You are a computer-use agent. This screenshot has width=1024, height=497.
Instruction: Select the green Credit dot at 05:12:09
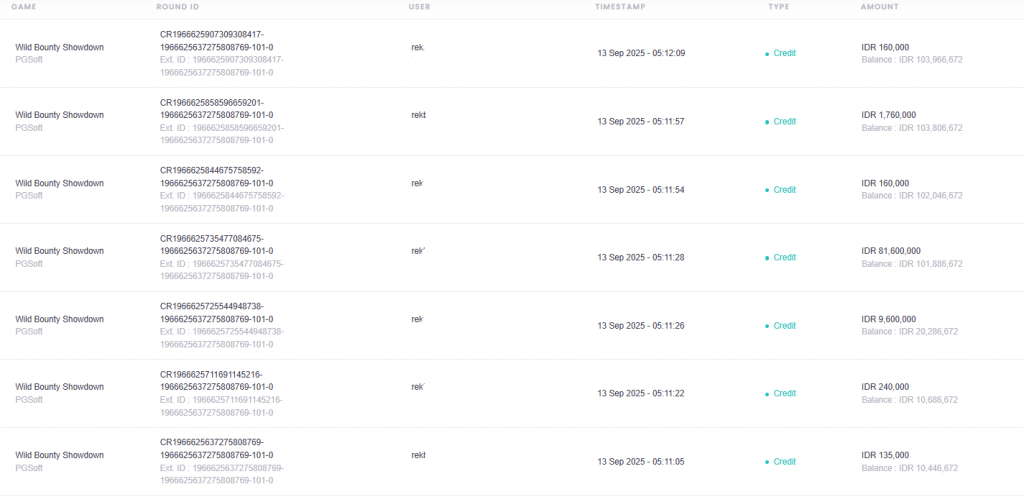[767, 54]
